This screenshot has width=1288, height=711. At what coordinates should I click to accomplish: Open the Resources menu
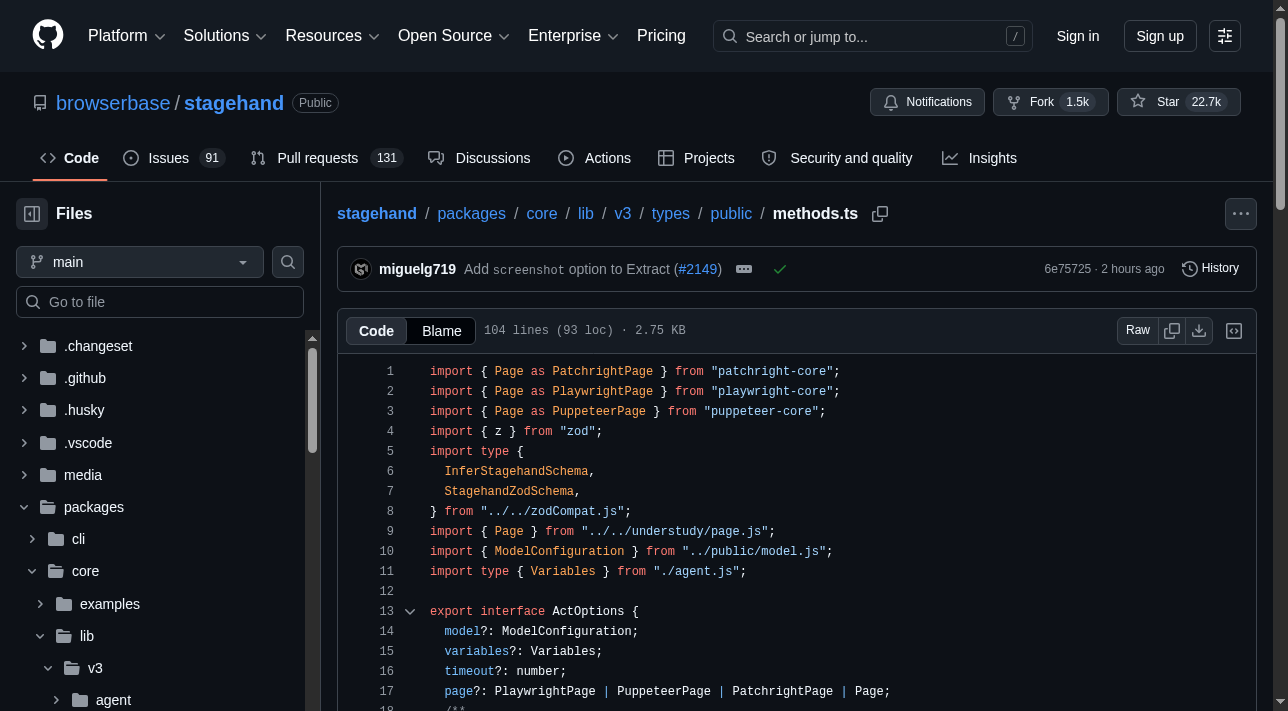tap(332, 36)
